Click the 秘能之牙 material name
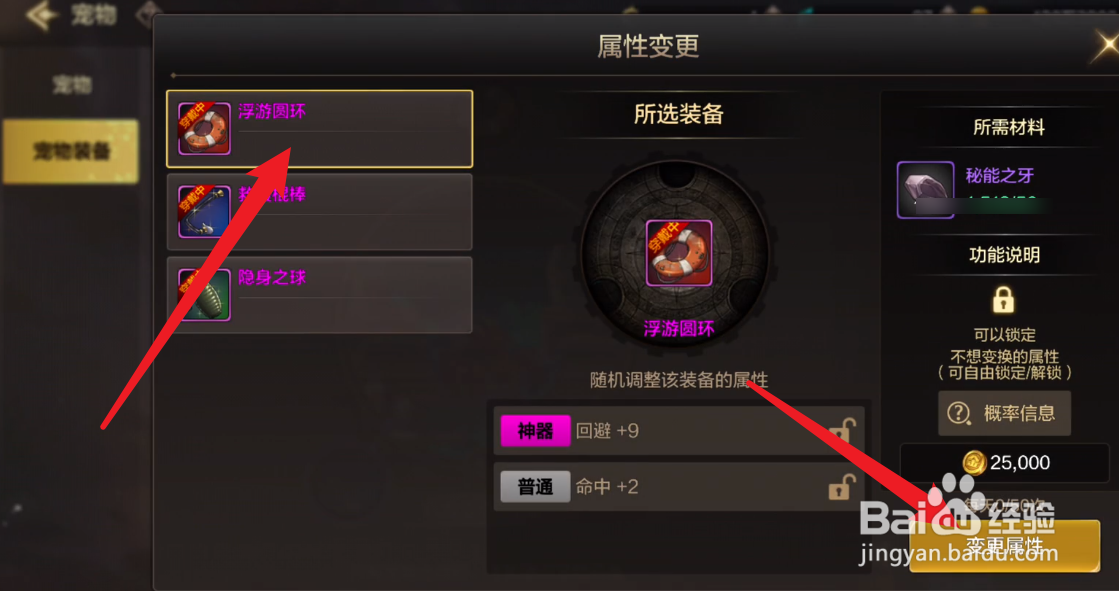 click(999, 175)
